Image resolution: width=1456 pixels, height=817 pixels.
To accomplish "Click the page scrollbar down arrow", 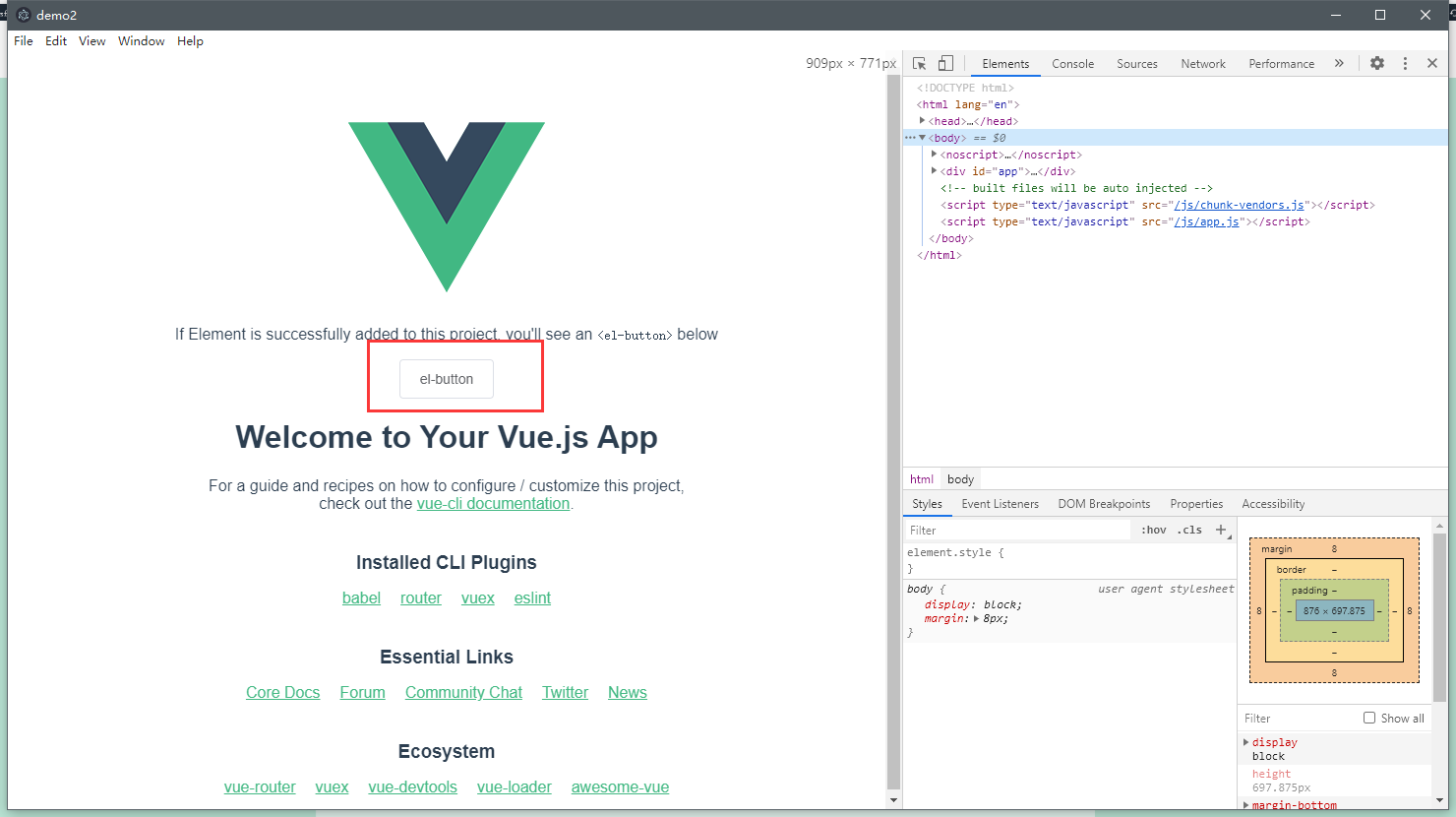I will (x=894, y=800).
